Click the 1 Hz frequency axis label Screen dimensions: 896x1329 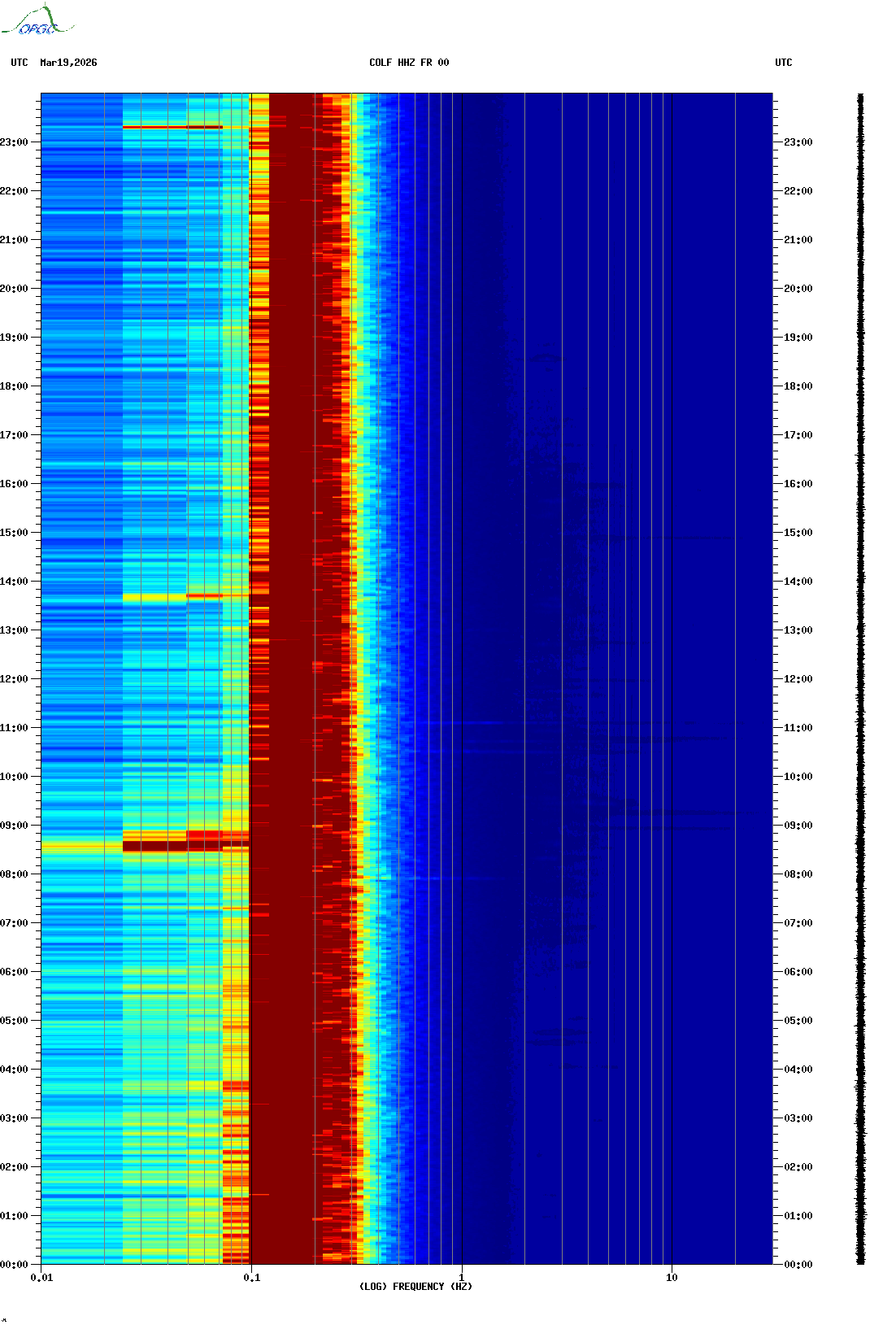(x=462, y=1278)
